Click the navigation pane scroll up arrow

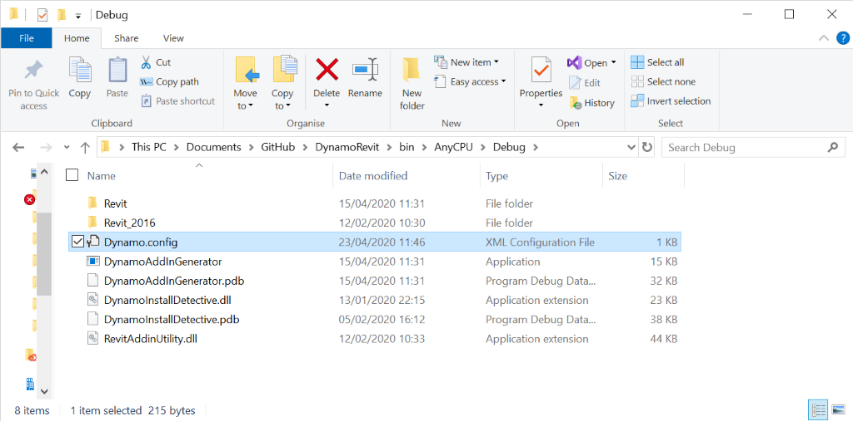pos(44,172)
